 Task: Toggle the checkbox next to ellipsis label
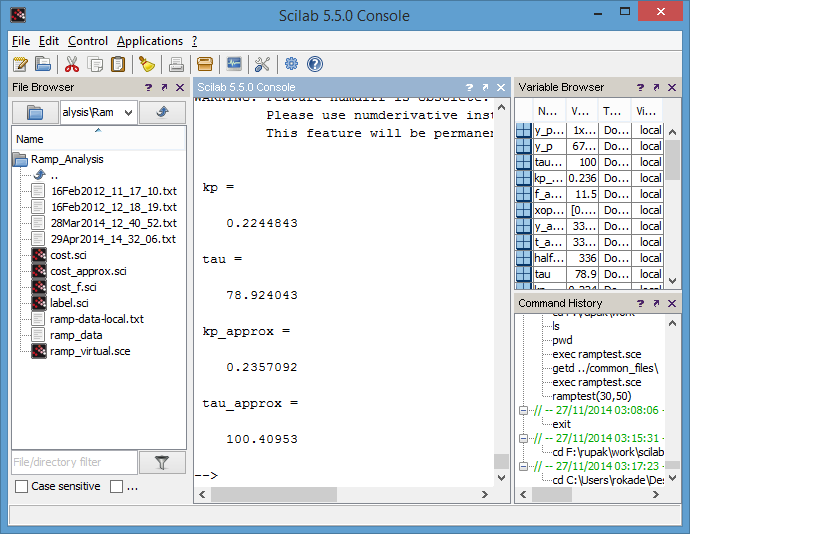pyautogui.click(x=116, y=486)
